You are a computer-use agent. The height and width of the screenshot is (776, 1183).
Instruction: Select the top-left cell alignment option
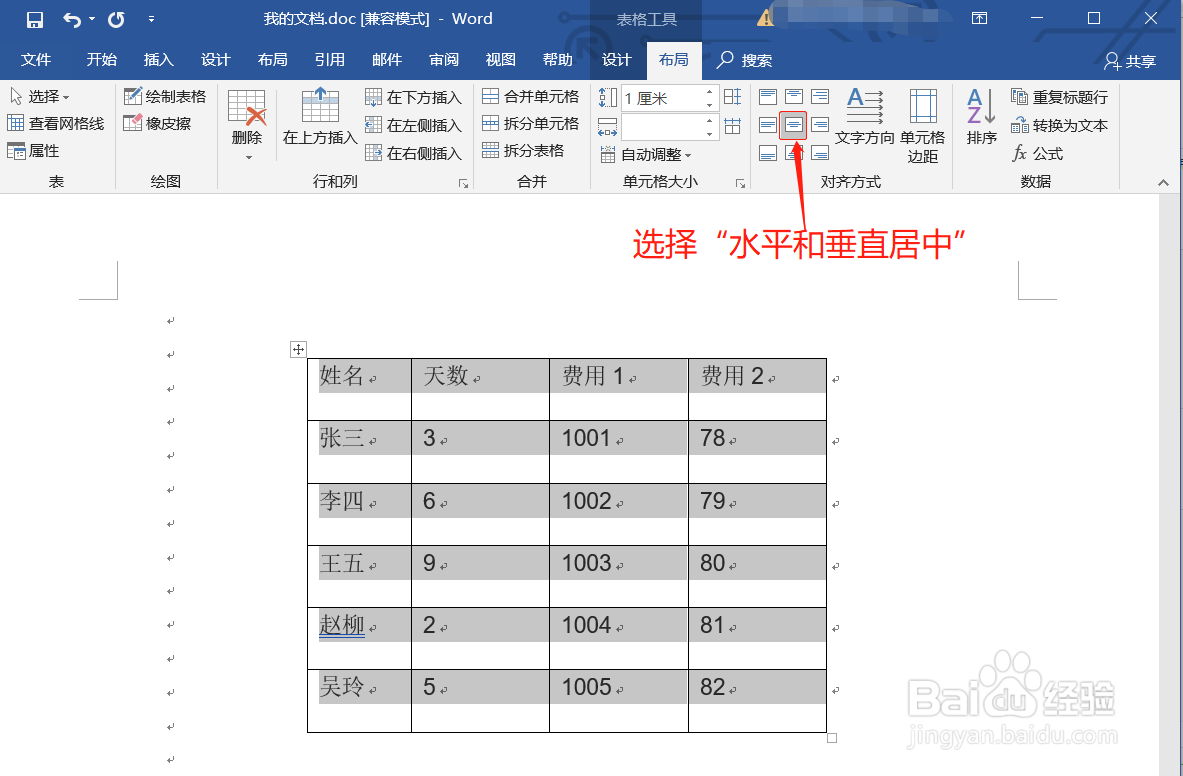[x=767, y=97]
